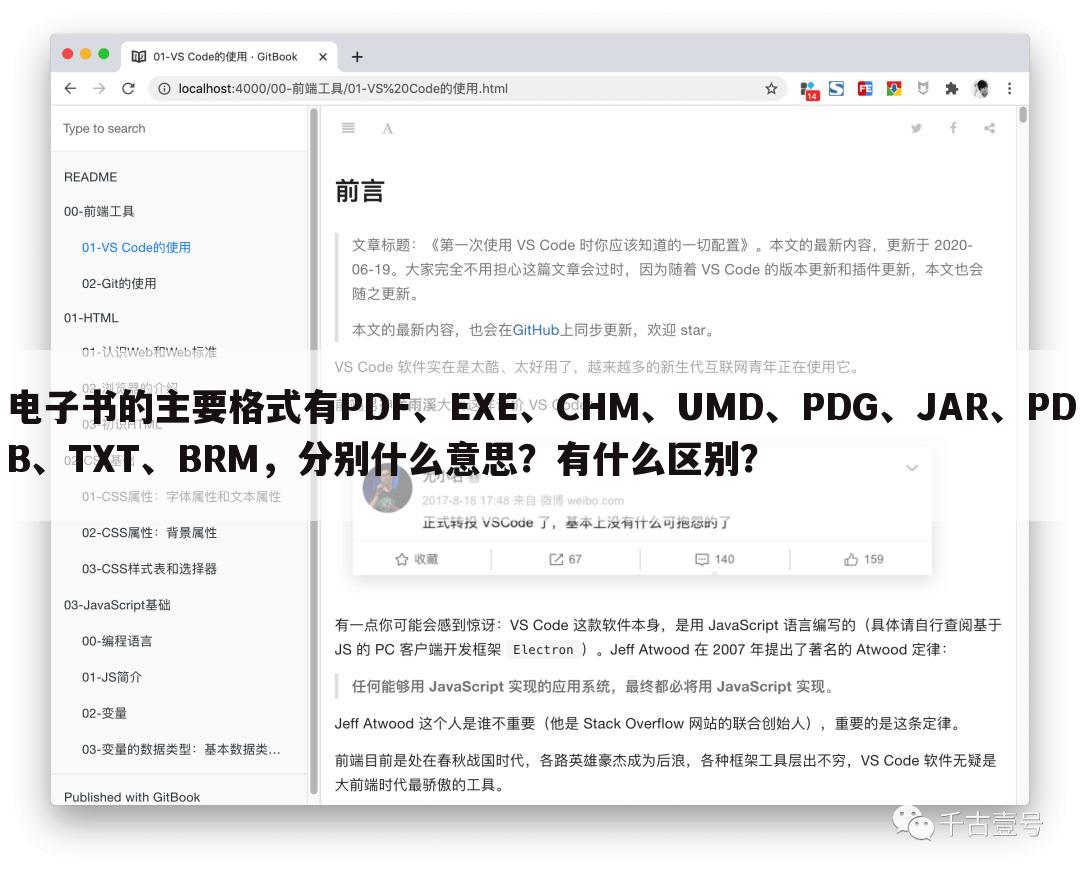The image size is (1080, 872).
Task: Open the Chrome profile avatar
Action: click(981, 88)
